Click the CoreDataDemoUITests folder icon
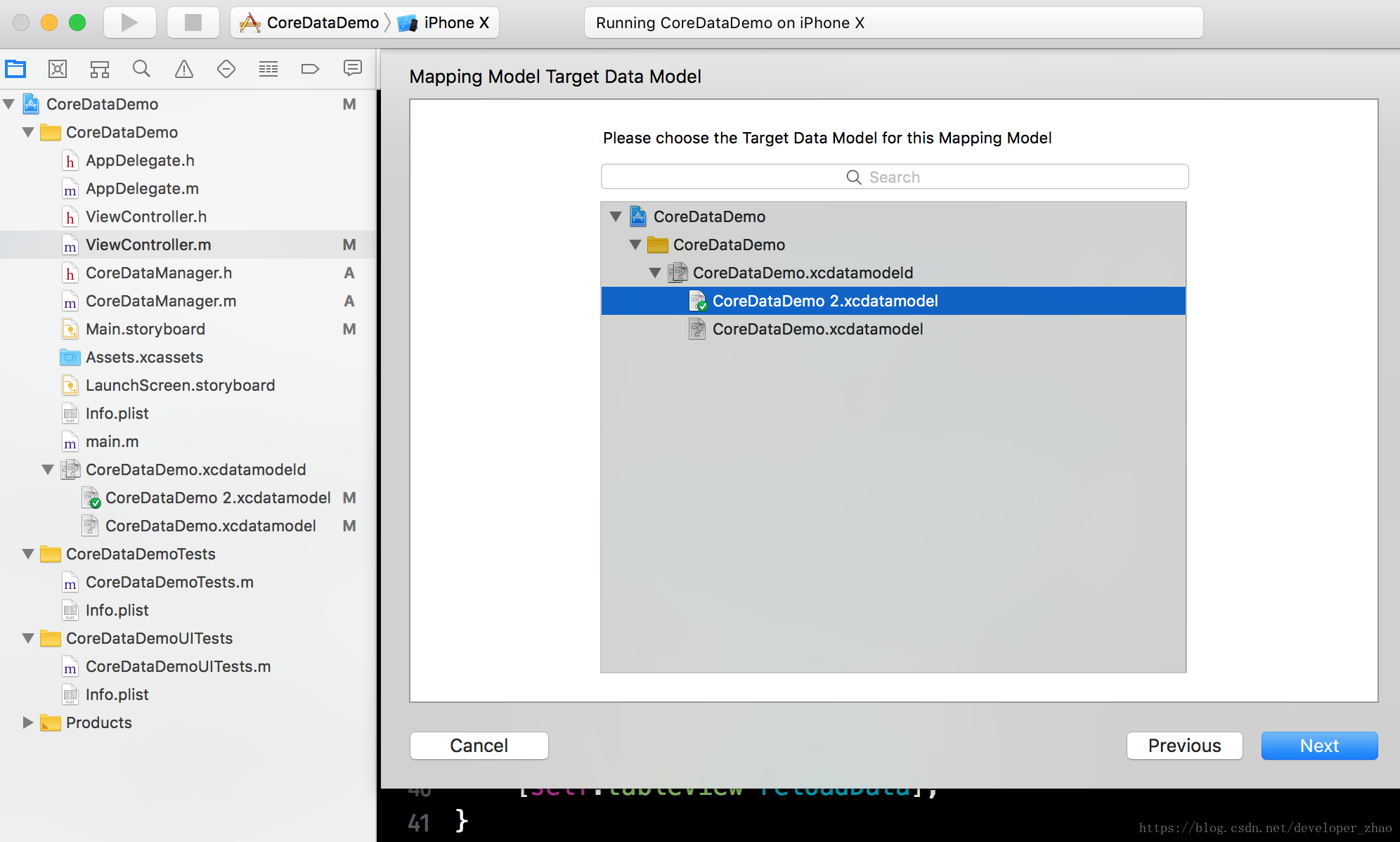This screenshot has height=842, width=1400. (51, 638)
